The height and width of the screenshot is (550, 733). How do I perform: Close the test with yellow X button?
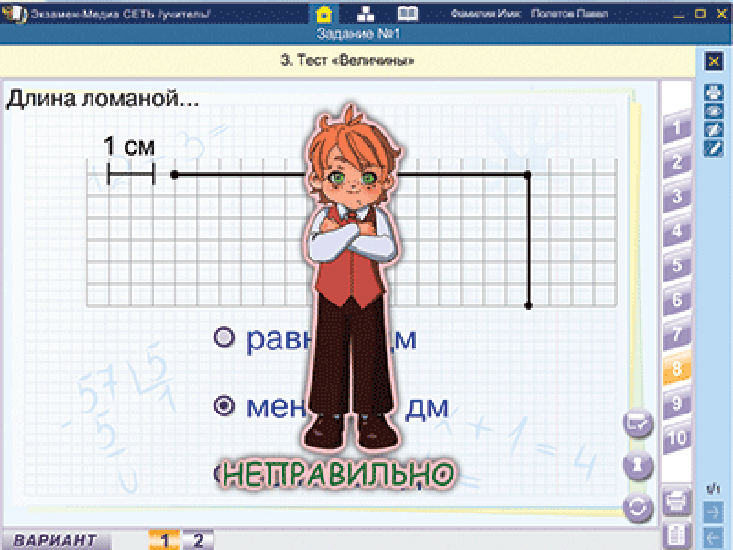tap(714, 61)
